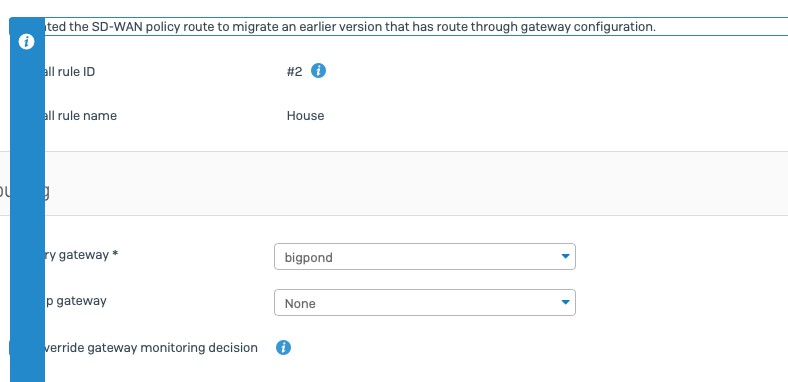Click info icon beside override gateway monitoring decision
The width and height of the screenshot is (788, 382).
pos(283,347)
